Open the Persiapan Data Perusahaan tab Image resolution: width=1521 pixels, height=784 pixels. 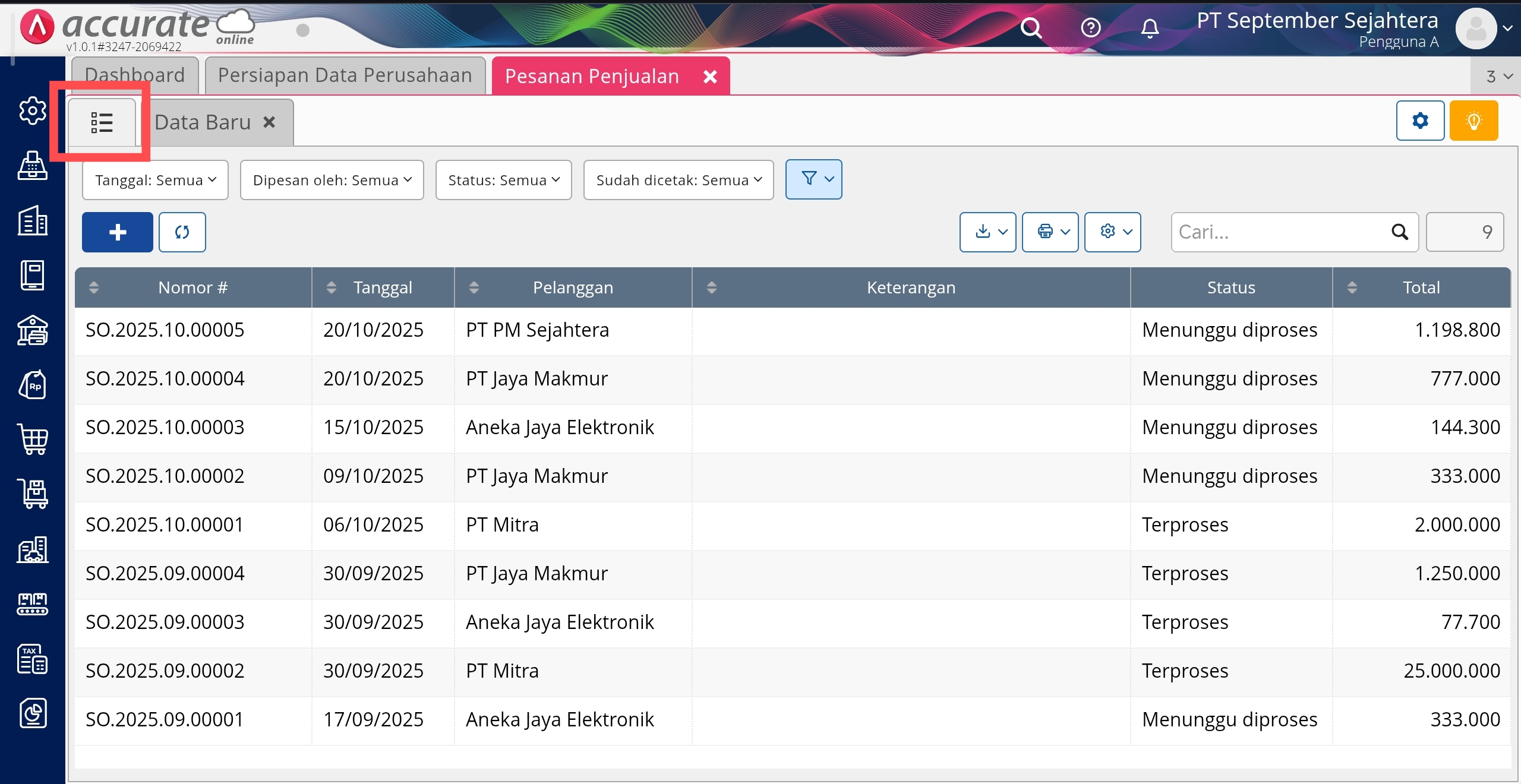click(x=345, y=75)
